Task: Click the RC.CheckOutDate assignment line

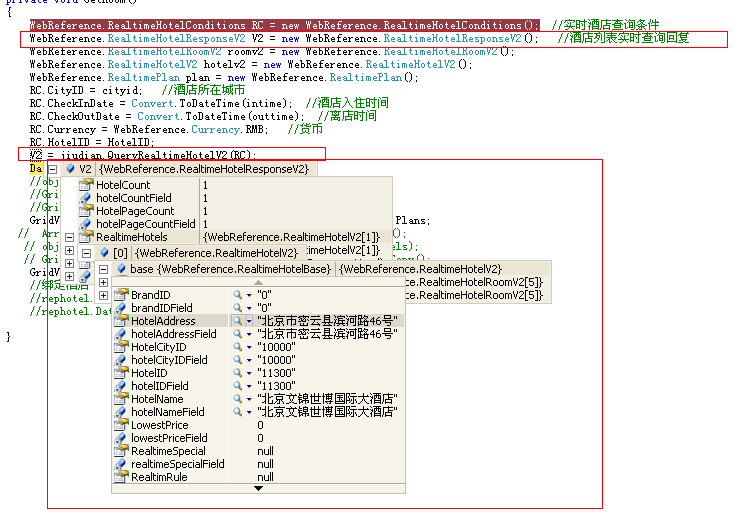Action: point(166,117)
